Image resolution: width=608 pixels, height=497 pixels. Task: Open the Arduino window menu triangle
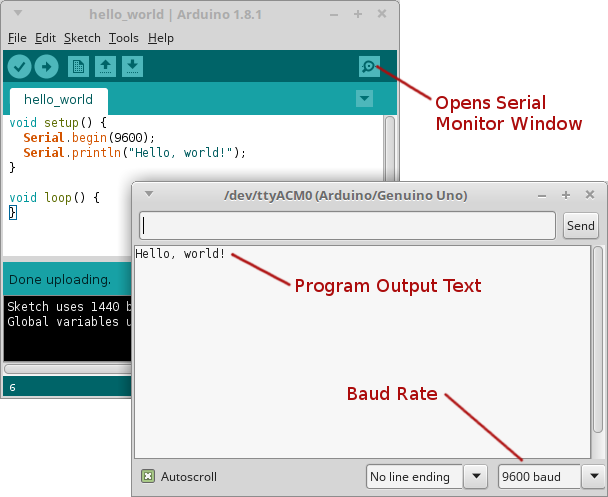pyautogui.click(x=18, y=13)
